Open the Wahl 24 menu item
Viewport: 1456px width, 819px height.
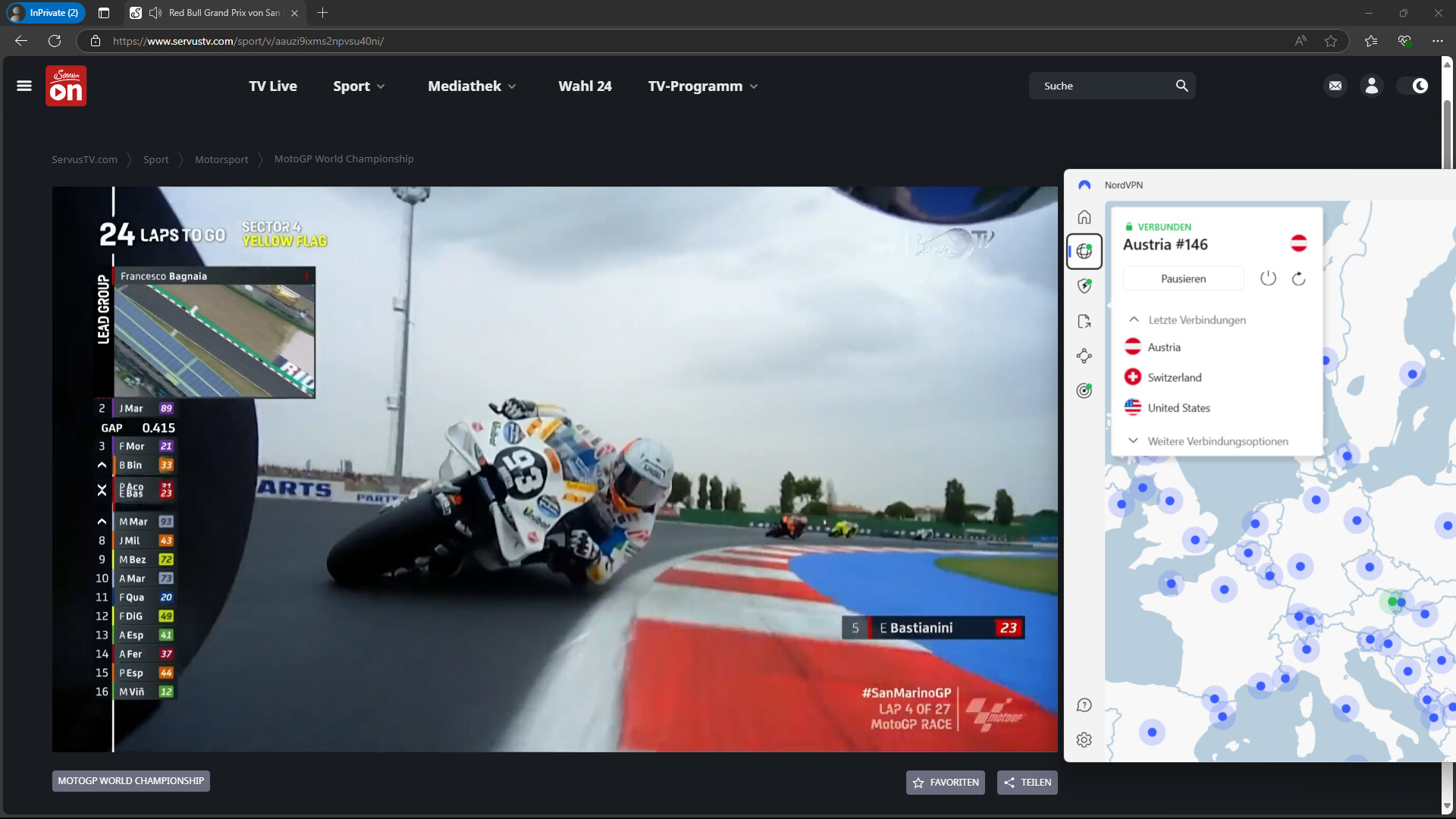(x=585, y=86)
